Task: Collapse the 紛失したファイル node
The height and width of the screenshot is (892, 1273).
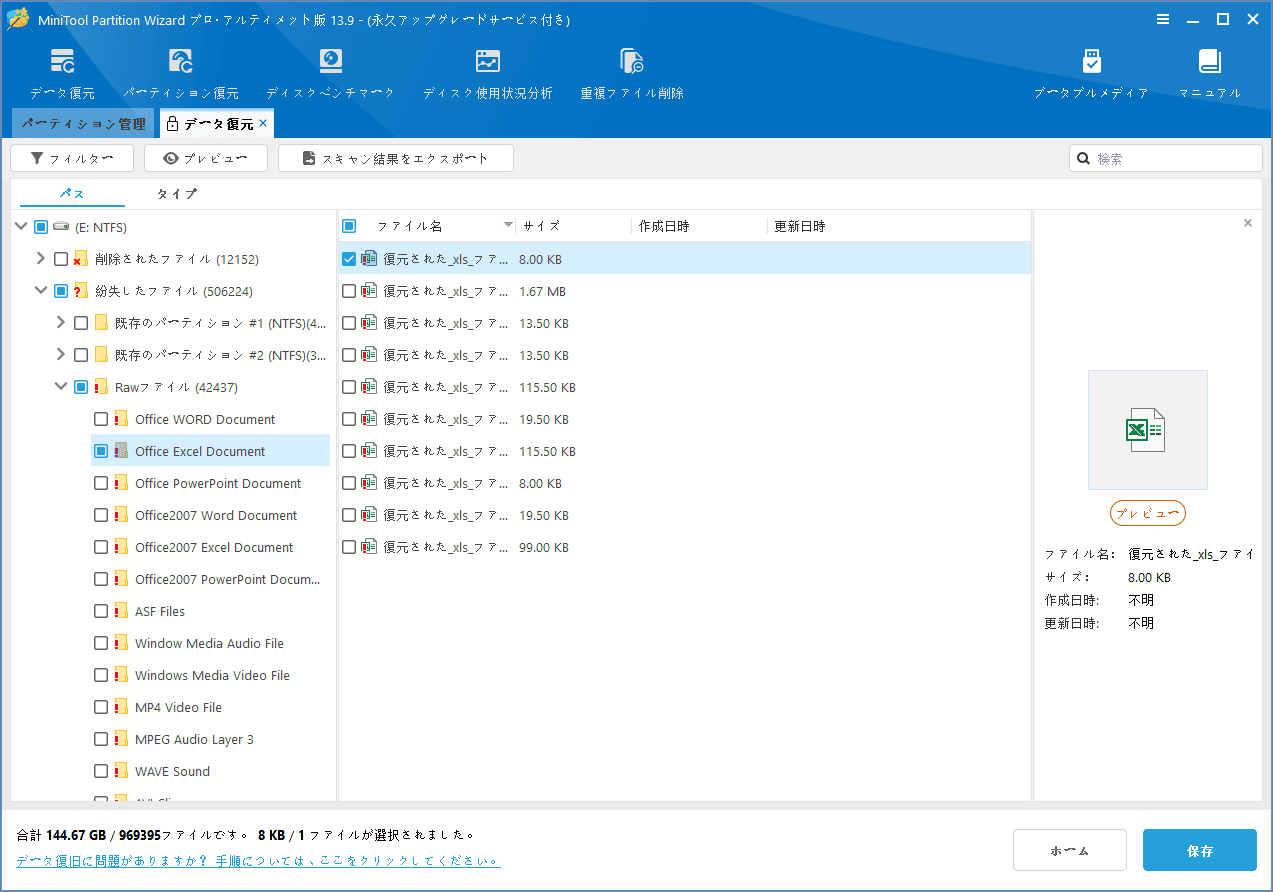Action: coord(41,291)
